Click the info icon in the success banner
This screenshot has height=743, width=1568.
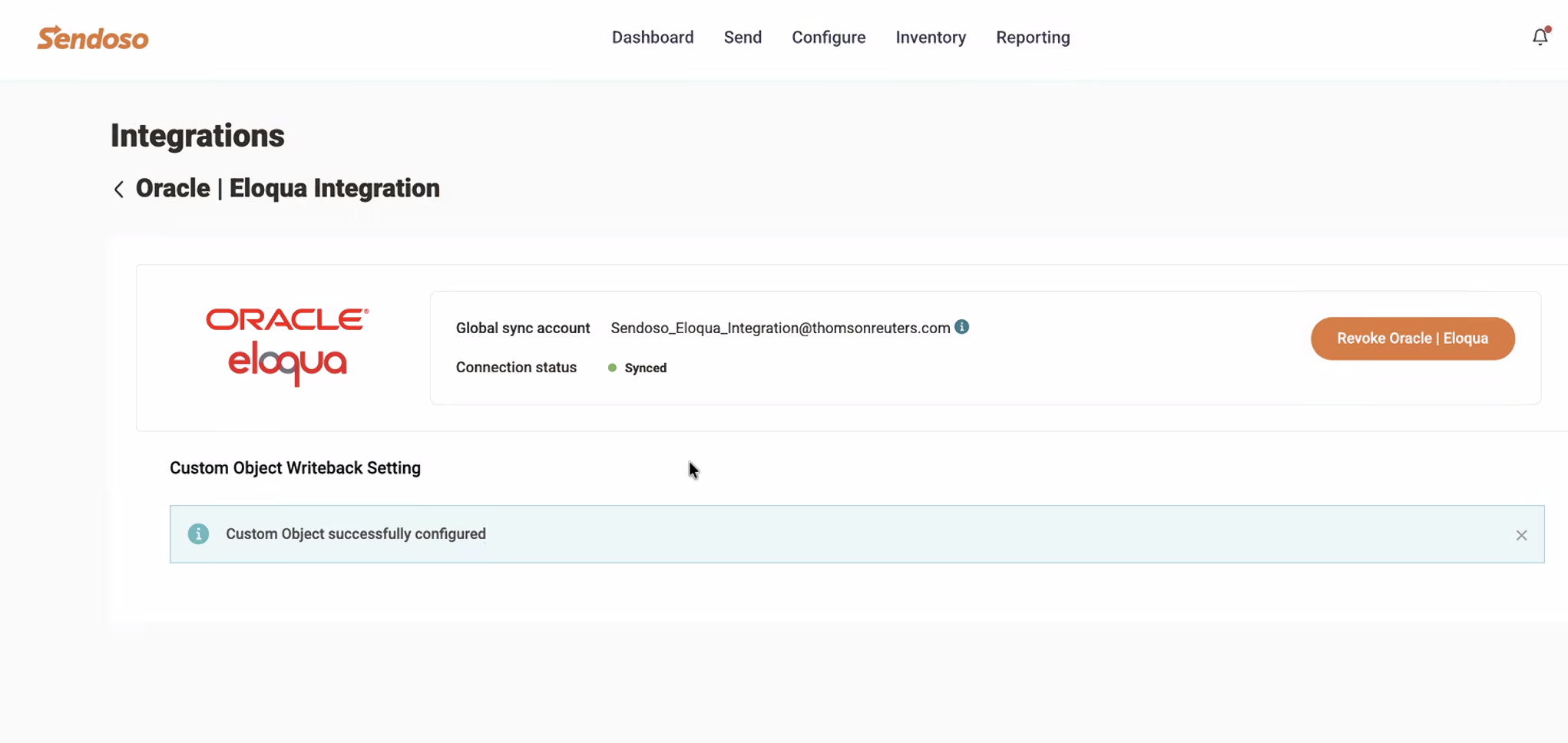click(x=198, y=534)
